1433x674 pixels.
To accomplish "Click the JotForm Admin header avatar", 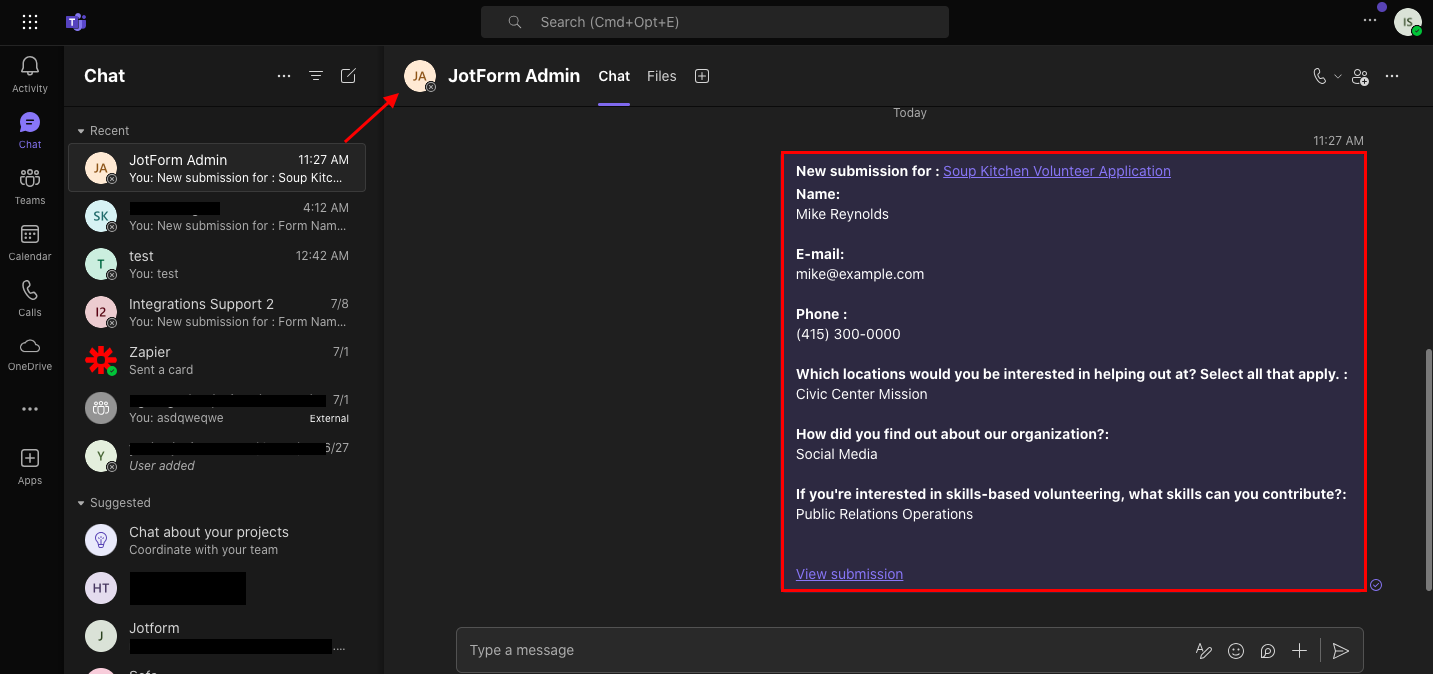I will [x=420, y=76].
